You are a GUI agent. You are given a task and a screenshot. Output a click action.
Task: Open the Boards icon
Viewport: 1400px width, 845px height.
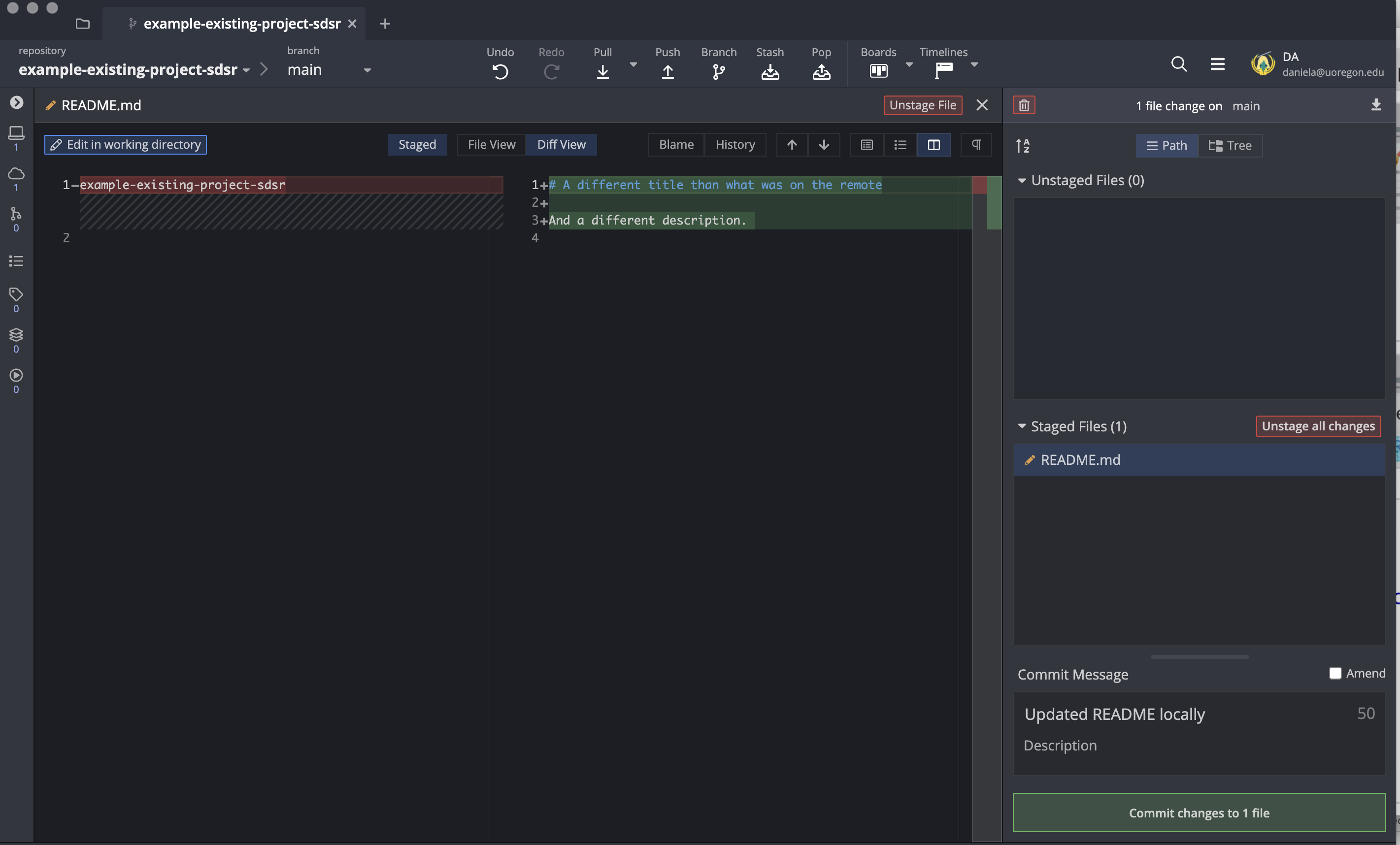[878, 71]
